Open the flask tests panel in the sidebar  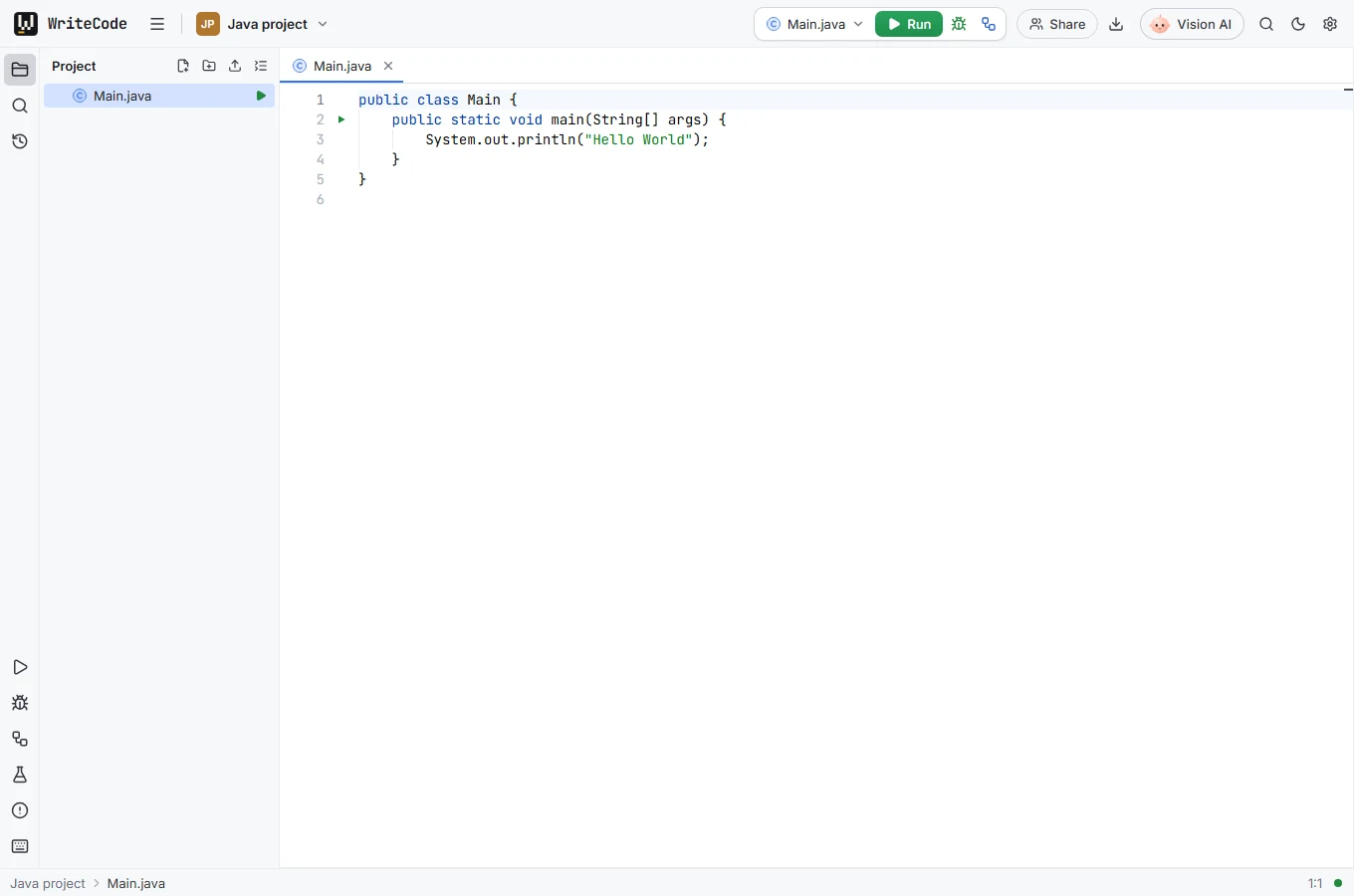20,775
